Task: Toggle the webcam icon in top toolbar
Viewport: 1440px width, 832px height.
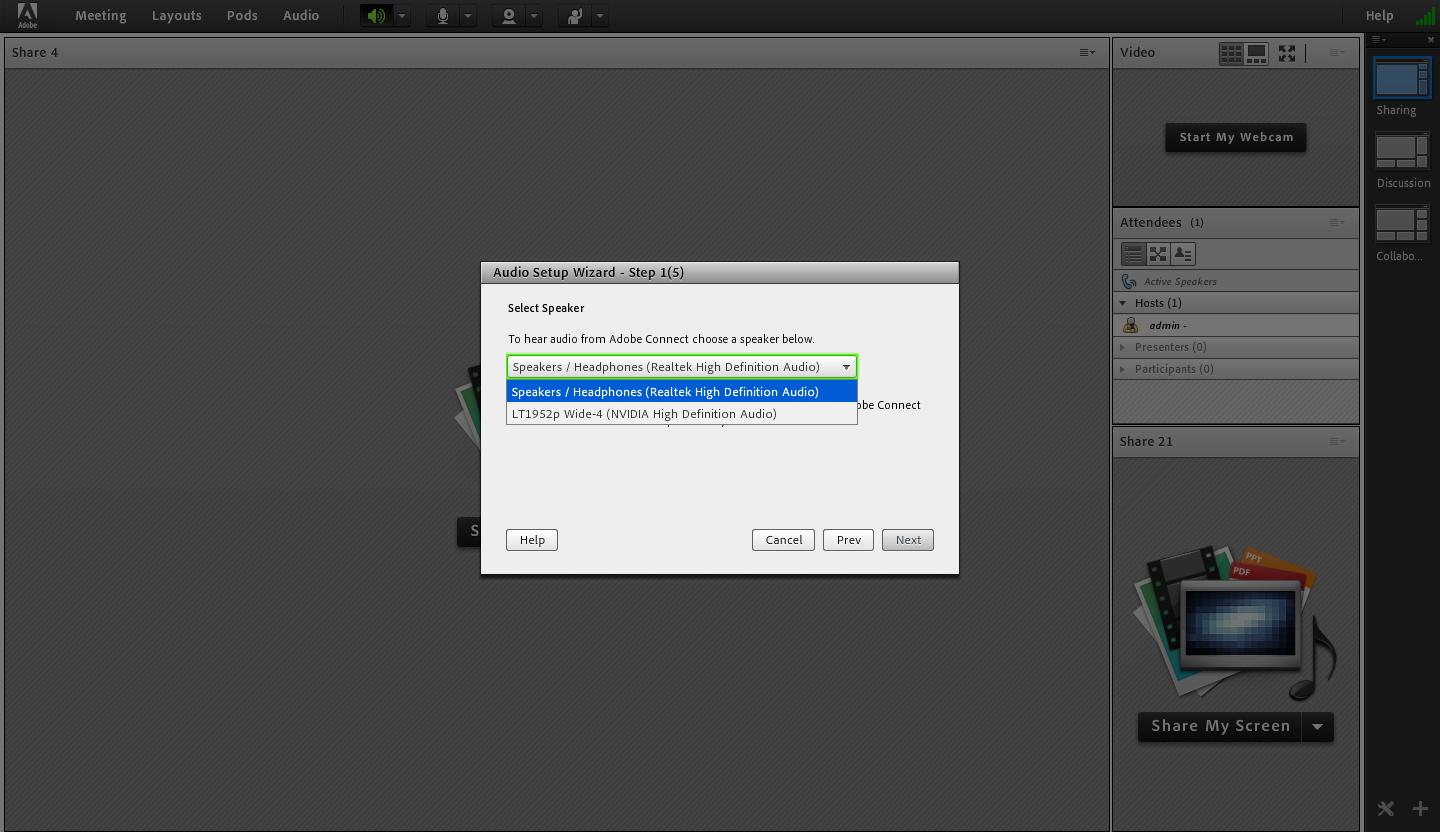Action: (509, 16)
